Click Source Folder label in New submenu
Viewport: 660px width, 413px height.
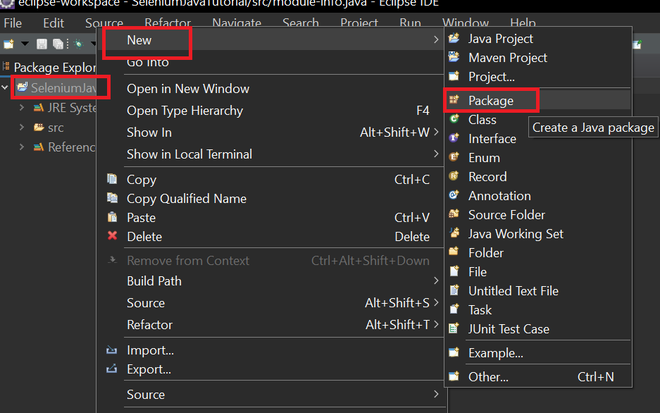(x=506, y=215)
